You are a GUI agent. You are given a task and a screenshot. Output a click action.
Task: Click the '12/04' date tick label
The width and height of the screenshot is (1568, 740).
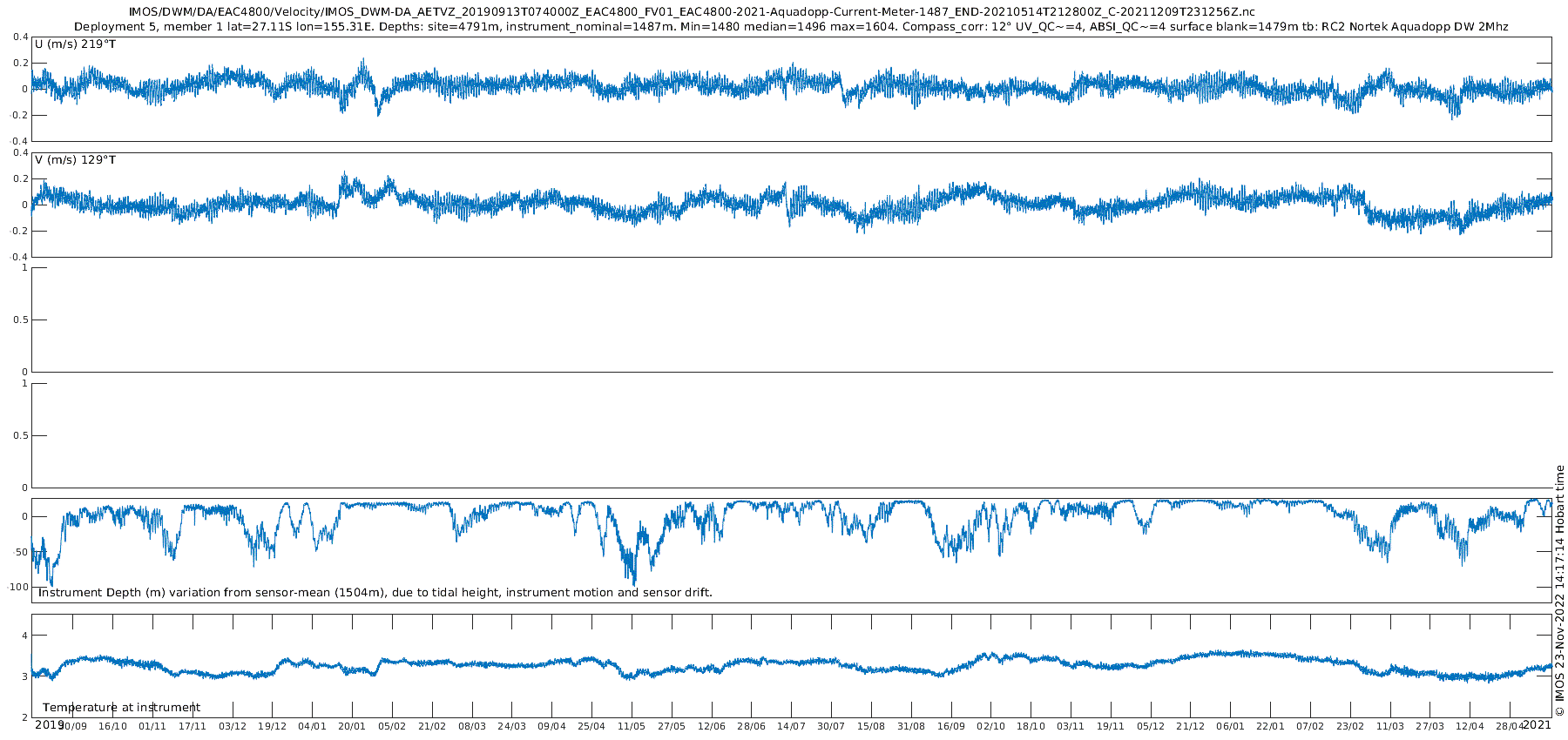tap(1470, 726)
